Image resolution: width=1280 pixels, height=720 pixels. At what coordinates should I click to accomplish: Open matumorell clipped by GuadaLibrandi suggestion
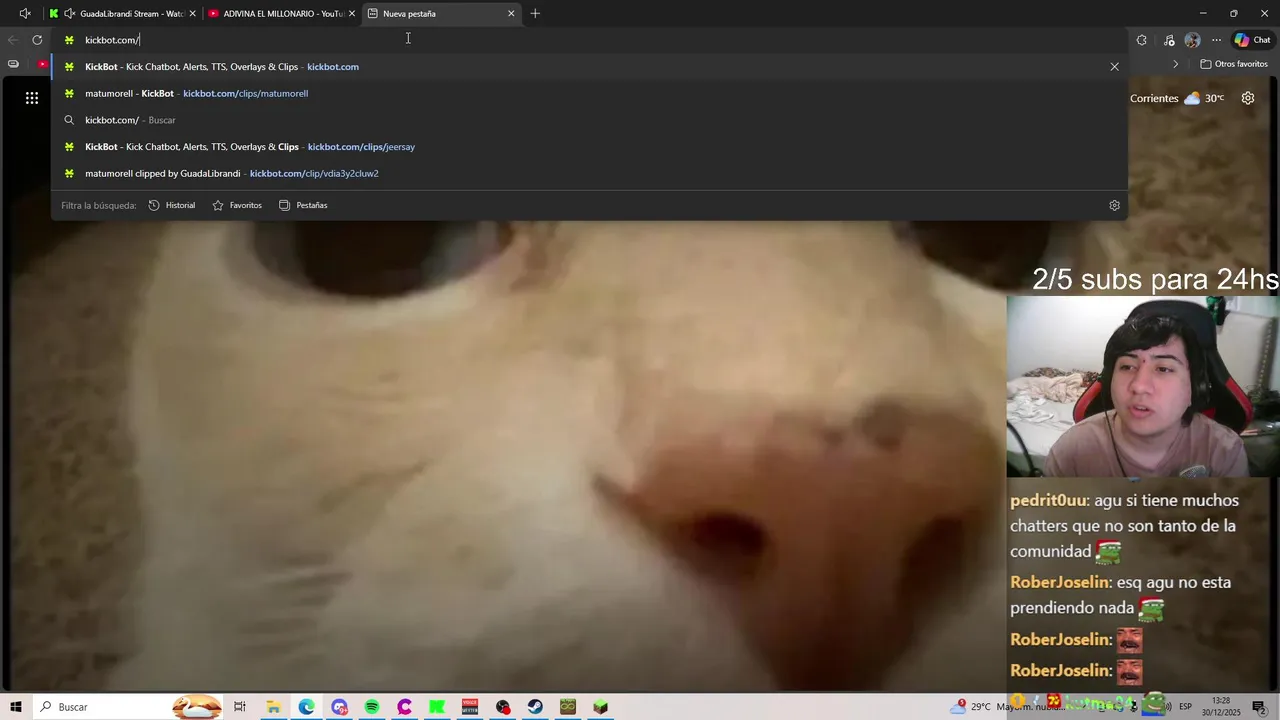[x=590, y=173]
